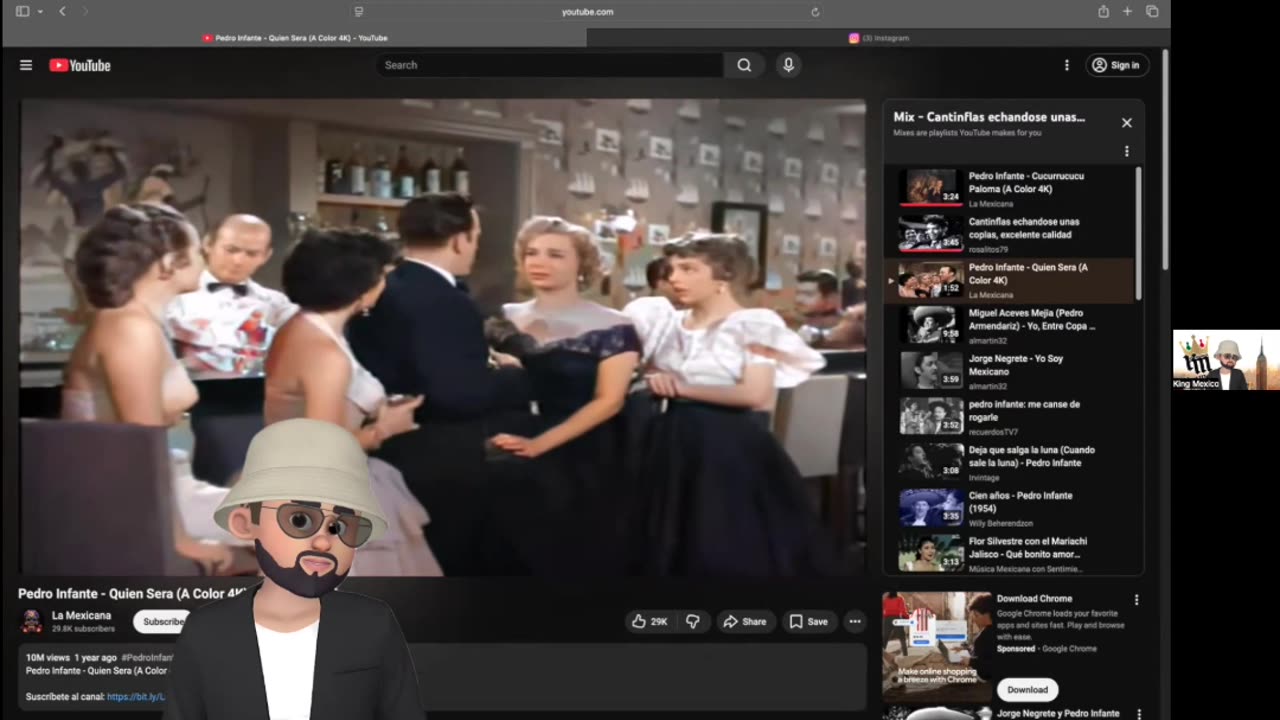Switch to the Instagram tab
Viewport: 1280px width, 720px height.
pyautogui.click(x=878, y=38)
